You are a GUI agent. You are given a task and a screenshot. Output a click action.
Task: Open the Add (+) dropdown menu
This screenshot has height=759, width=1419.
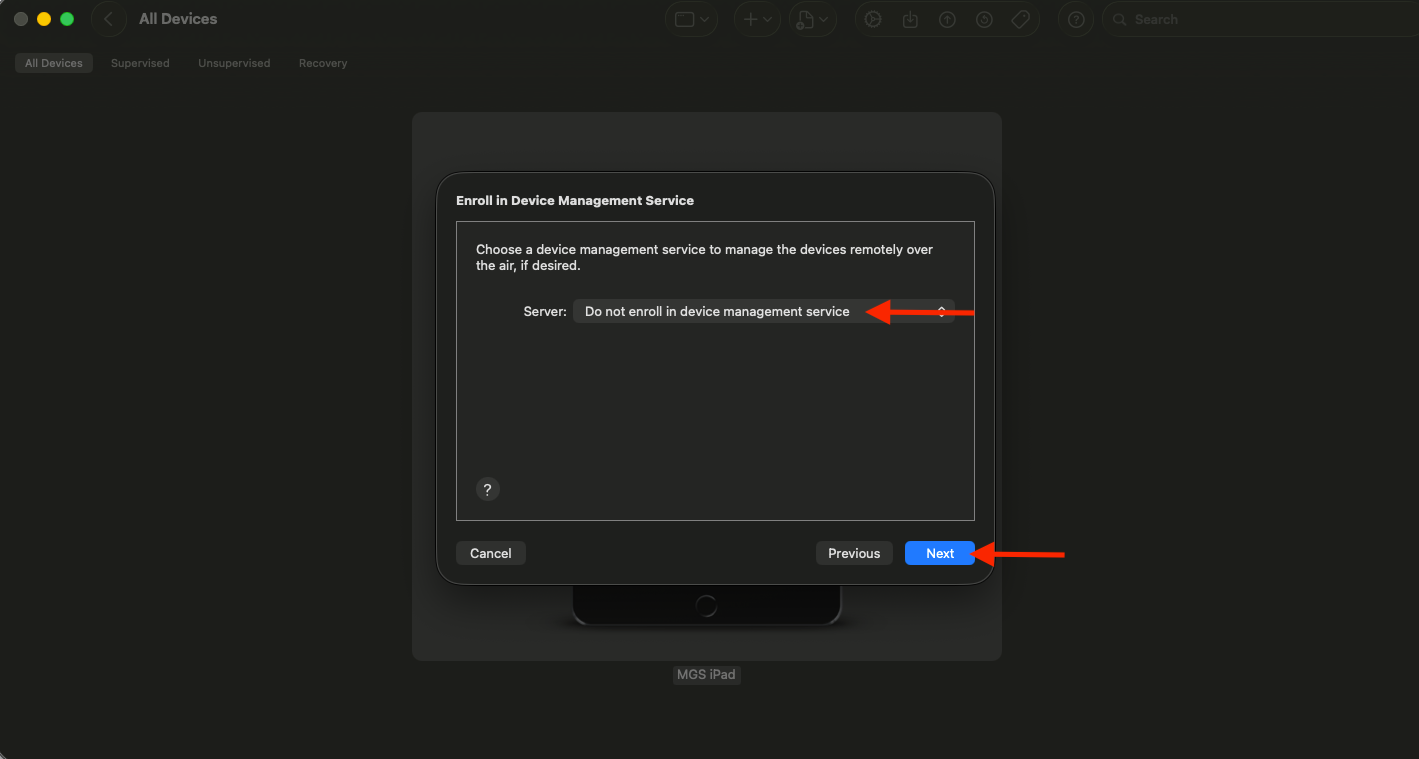[756, 19]
